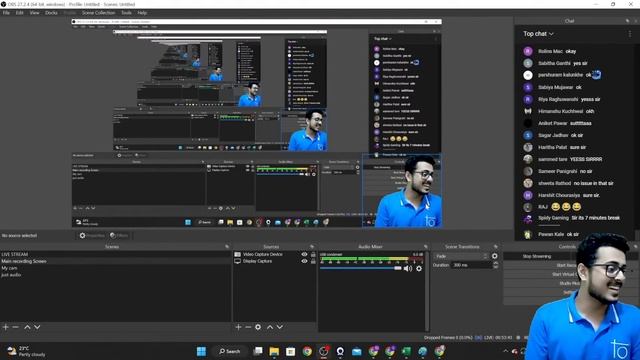This screenshot has width=640, height=360.
Task: Add a new source with plus icon
Action: (238, 327)
